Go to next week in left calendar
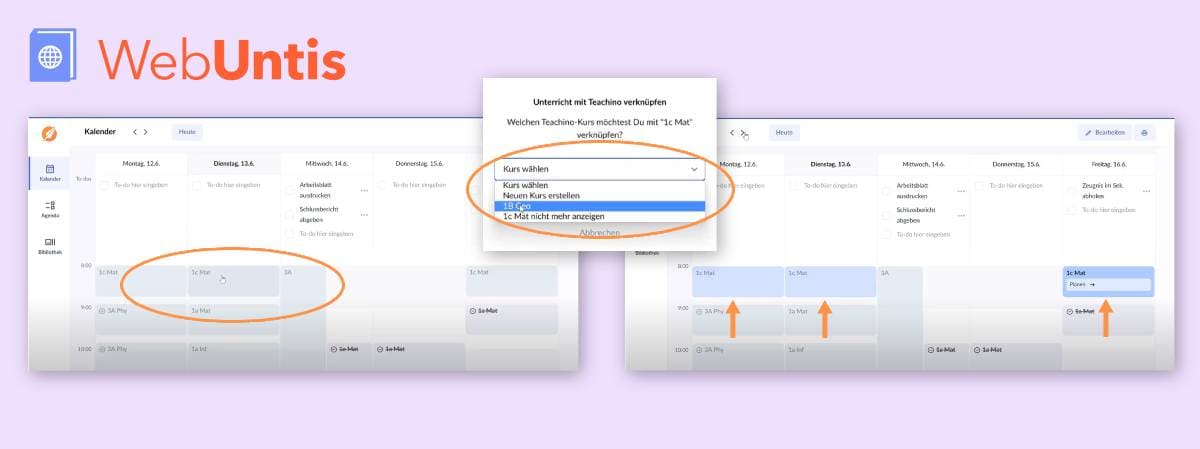The image size is (1200, 449). pos(146,132)
